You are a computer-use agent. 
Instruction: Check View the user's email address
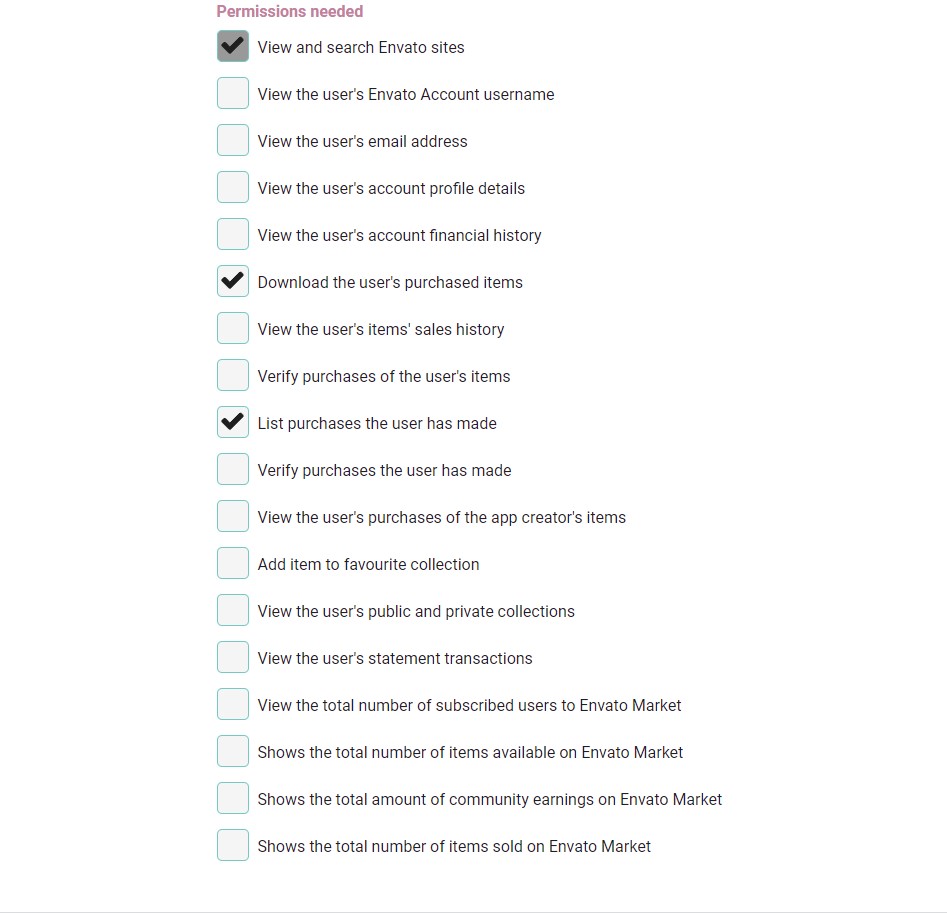click(233, 141)
